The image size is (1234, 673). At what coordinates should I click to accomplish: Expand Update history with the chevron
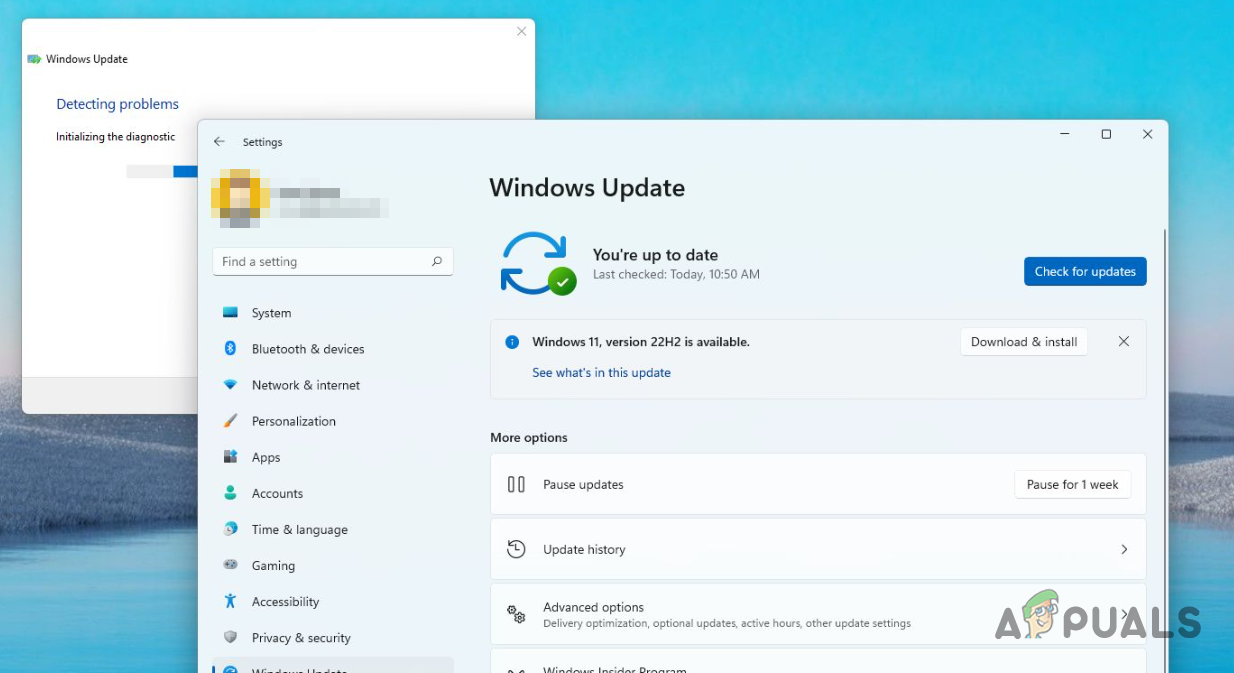[1124, 549]
